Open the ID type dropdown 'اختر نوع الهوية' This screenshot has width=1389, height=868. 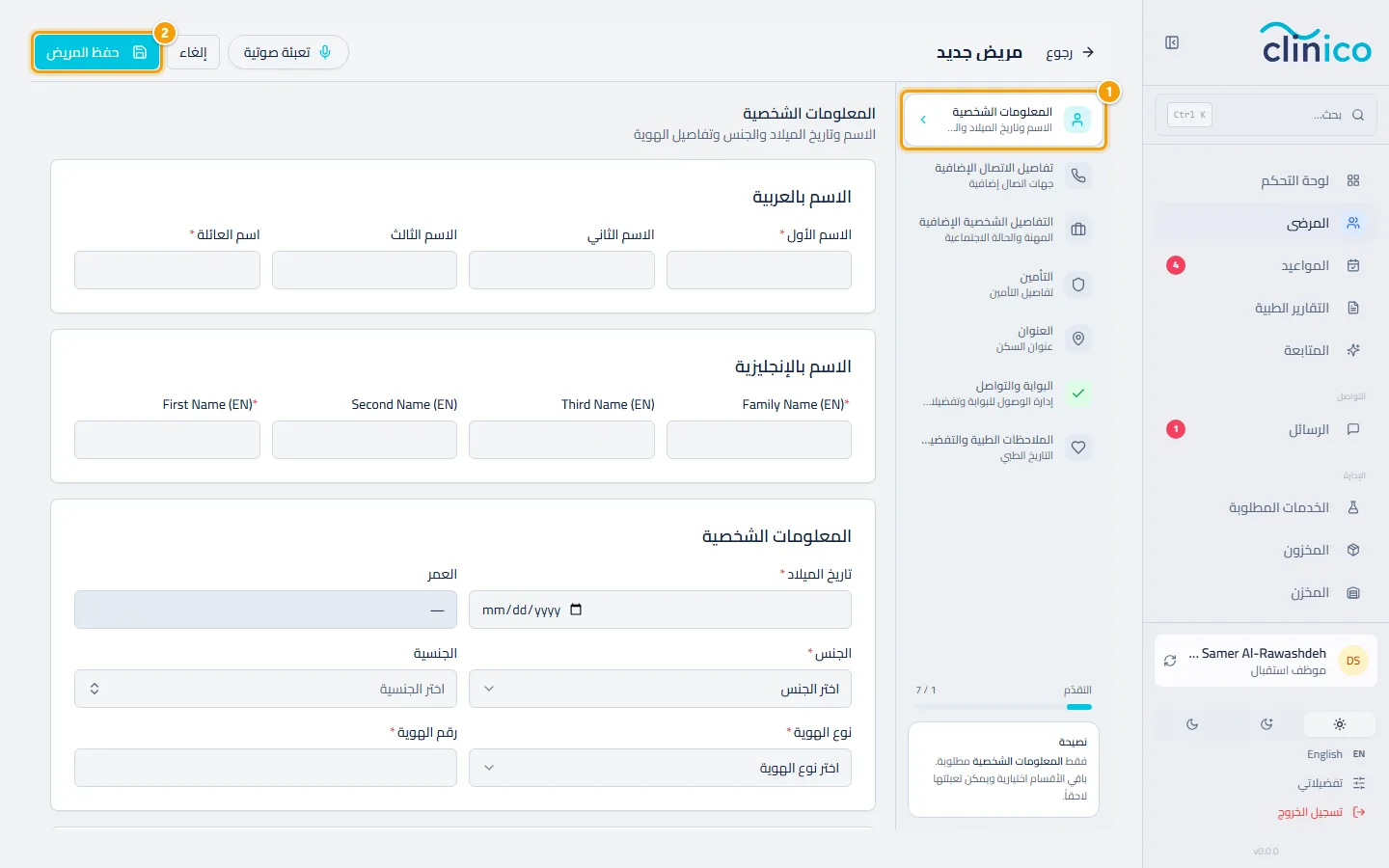click(x=660, y=768)
